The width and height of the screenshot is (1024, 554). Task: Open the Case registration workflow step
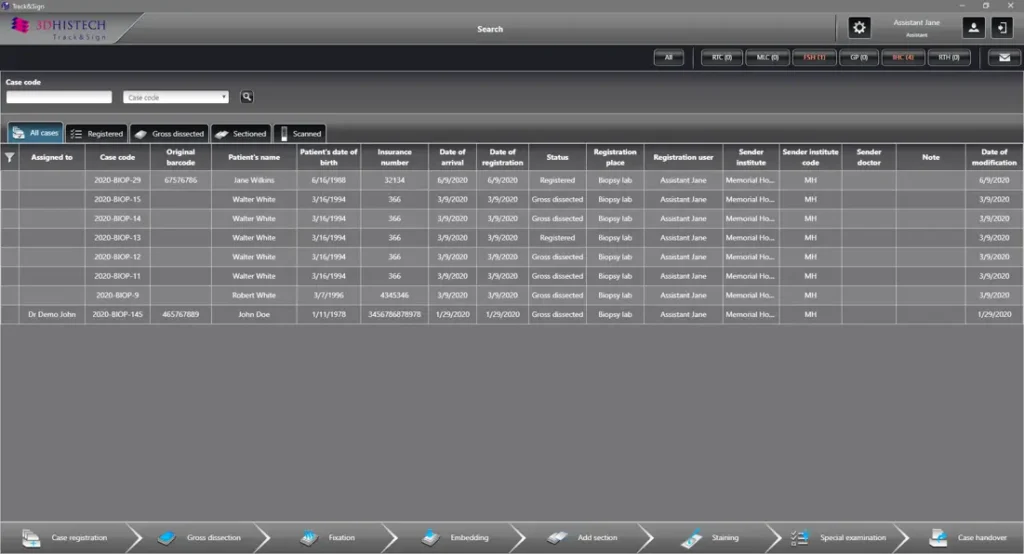[65, 538]
